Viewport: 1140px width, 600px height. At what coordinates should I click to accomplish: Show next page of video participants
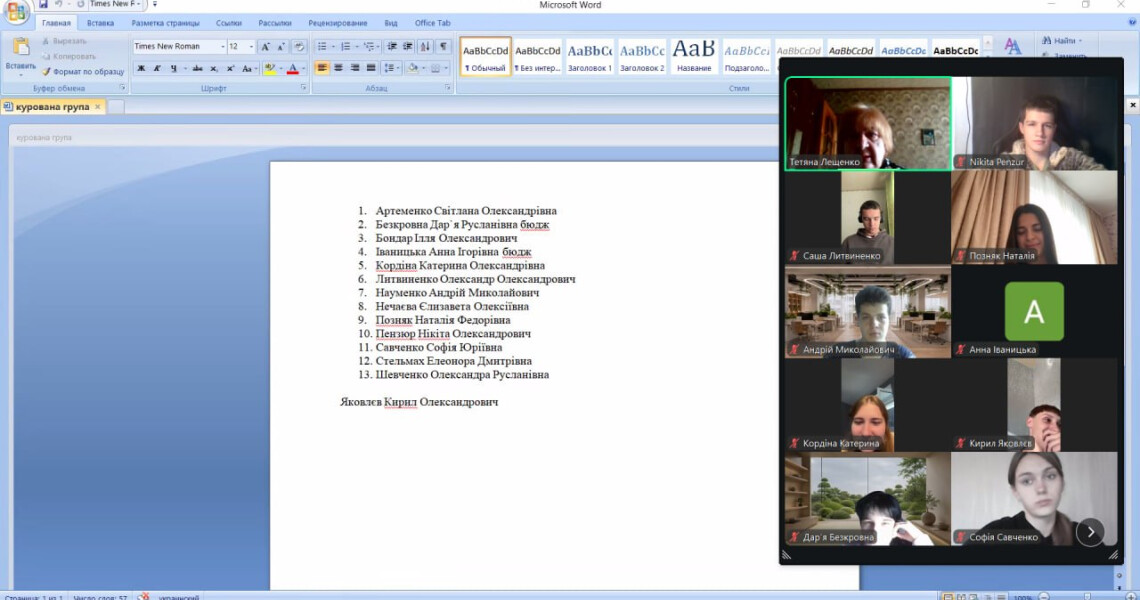[x=1090, y=532]
